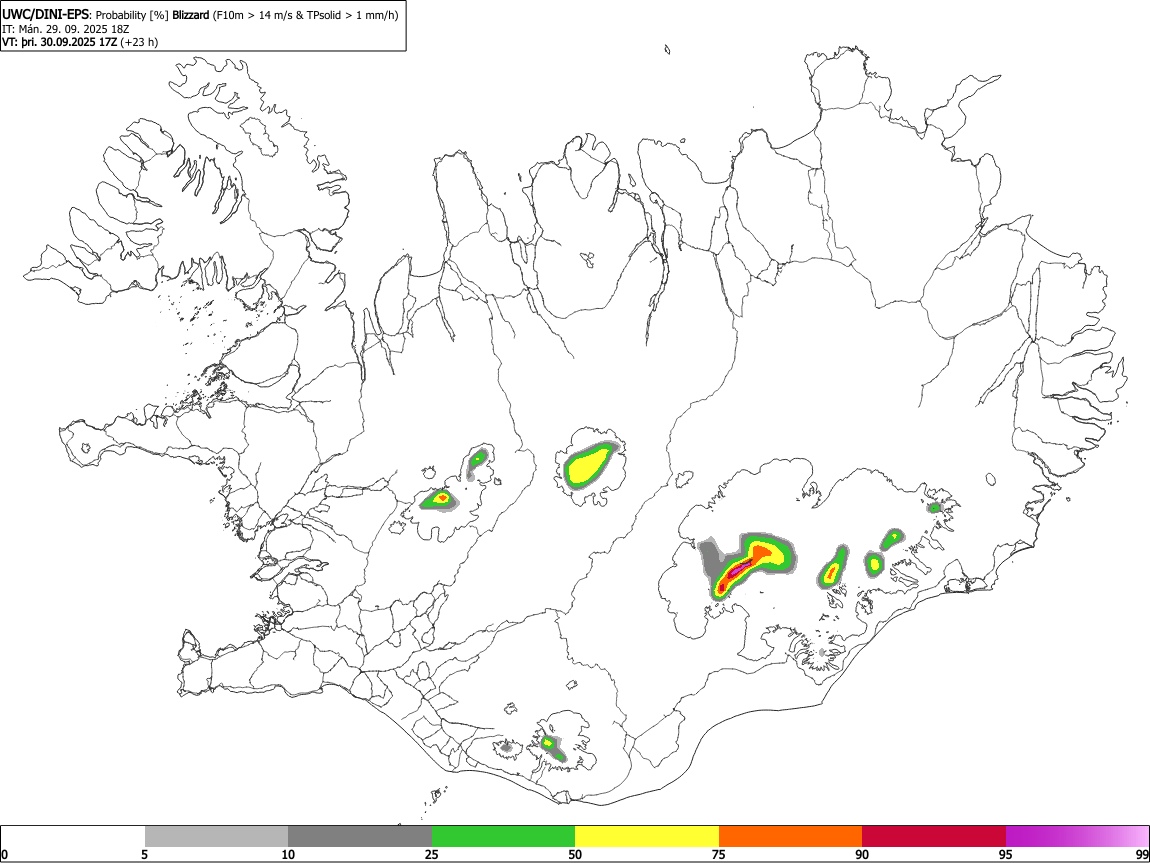The width and height of the screenshot is (1150, 863).
Task: Click the 'F10m > 14 m/s' criteria text
Action: coord(253,15)
